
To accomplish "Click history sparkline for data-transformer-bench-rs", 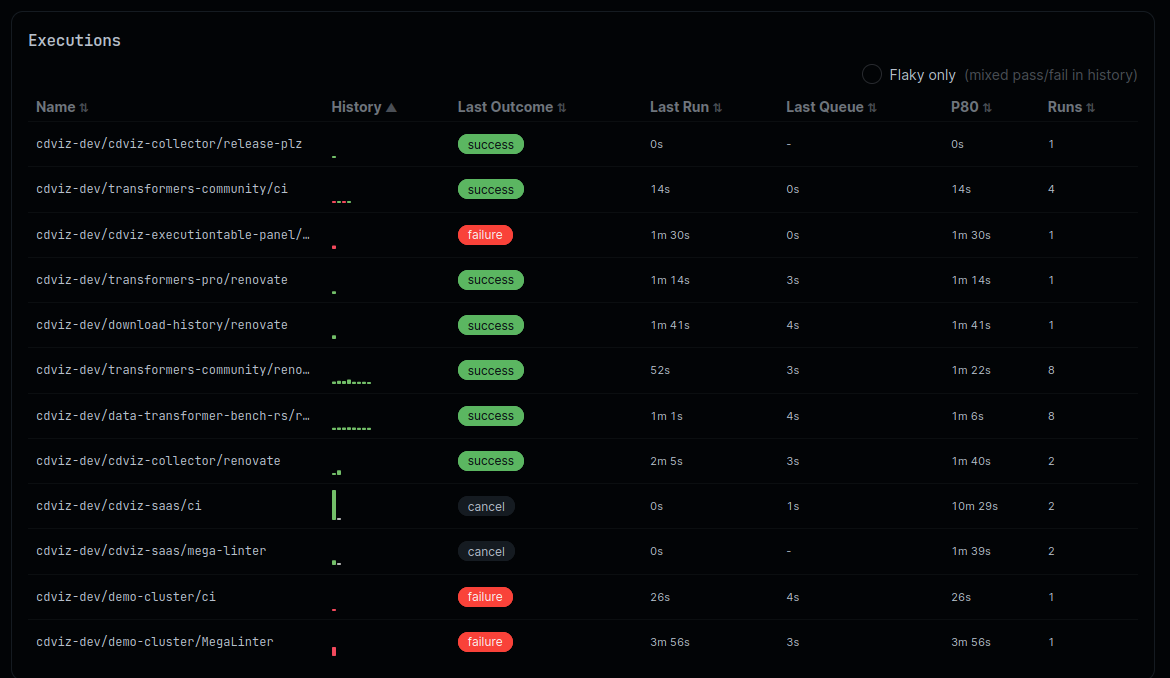I will pos(351,428).
